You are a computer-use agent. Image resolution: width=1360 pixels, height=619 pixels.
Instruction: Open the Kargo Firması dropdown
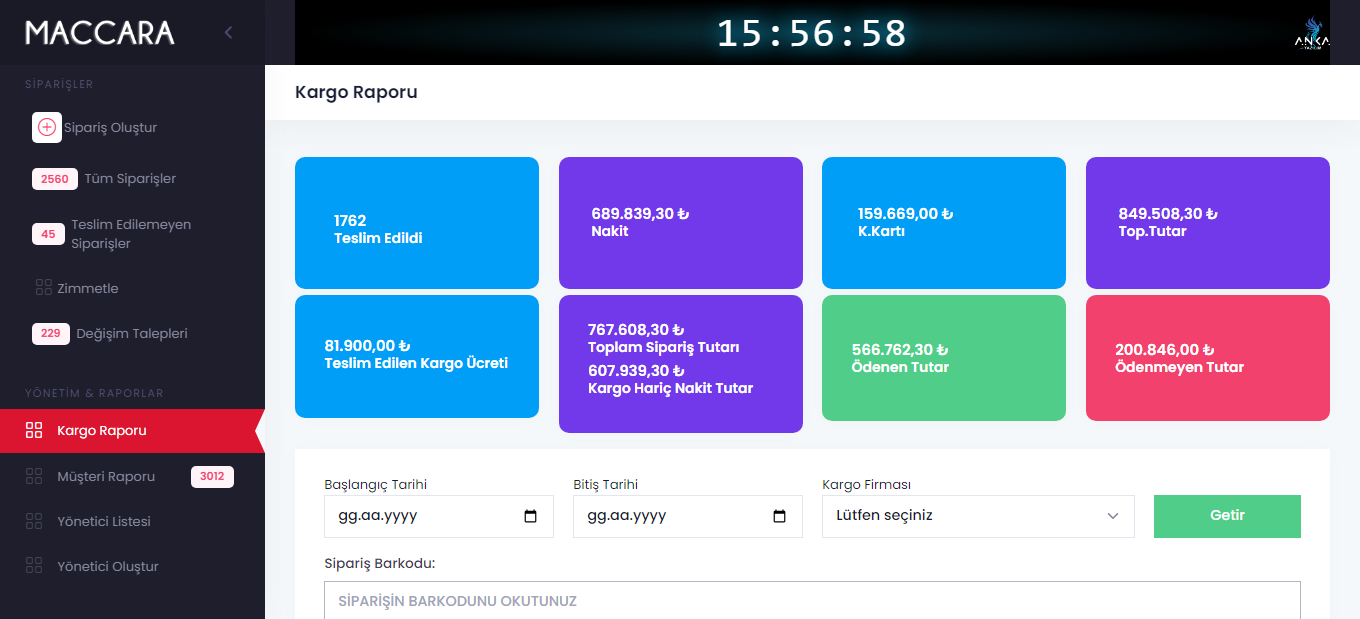click(977, 517)
